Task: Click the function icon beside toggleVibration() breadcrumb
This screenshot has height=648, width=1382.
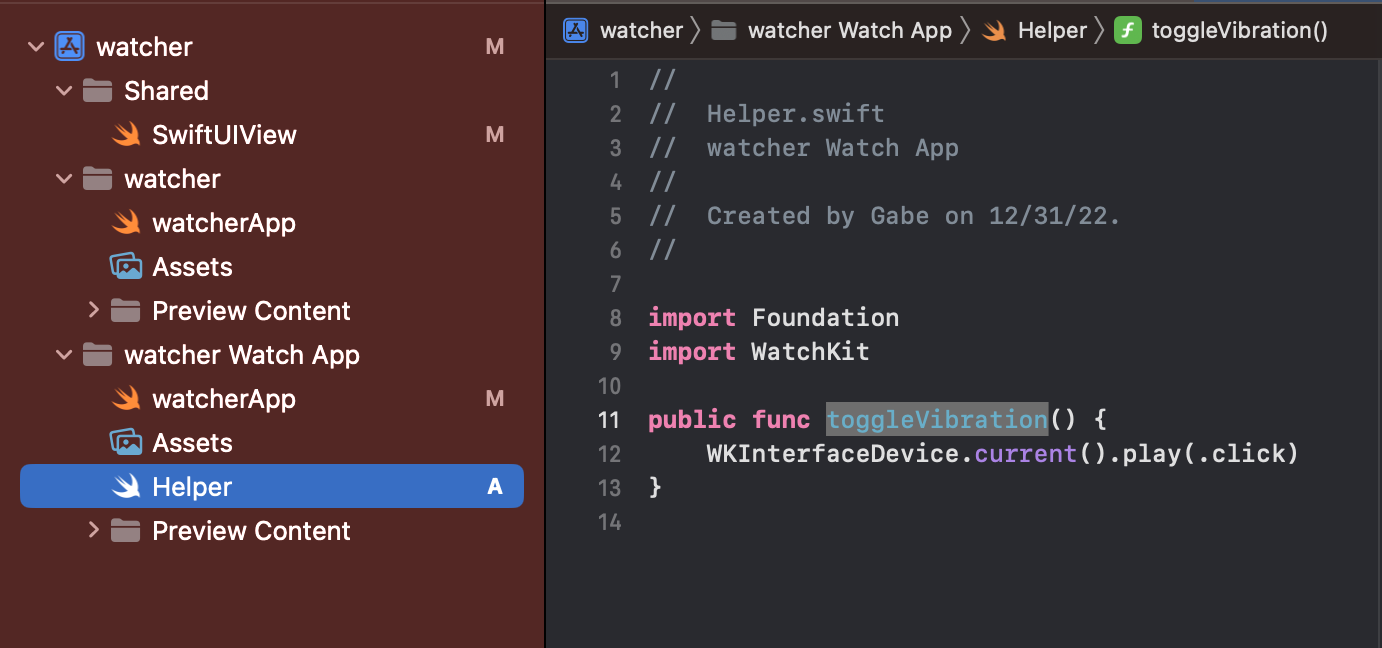Action: [1128, 30]
